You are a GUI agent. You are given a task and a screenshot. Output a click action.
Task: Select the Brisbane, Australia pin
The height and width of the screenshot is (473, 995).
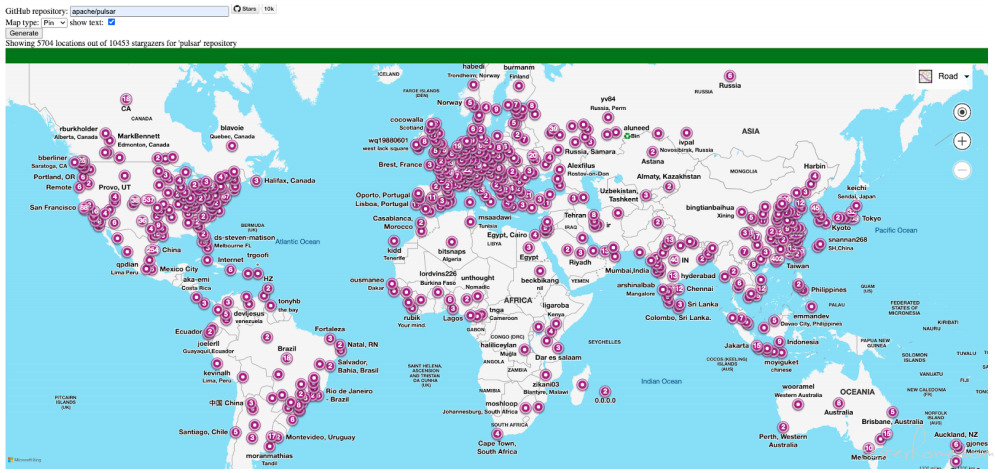coord(893,411)
